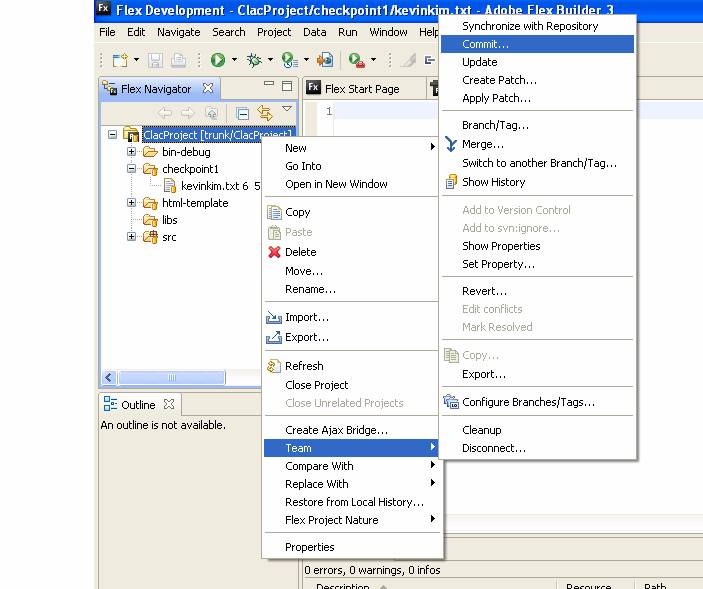Image resolution: width=703 pixels, height=589 pixels.
Task: Select Create Ajax Bridge... option
Action: pos(351,430)
